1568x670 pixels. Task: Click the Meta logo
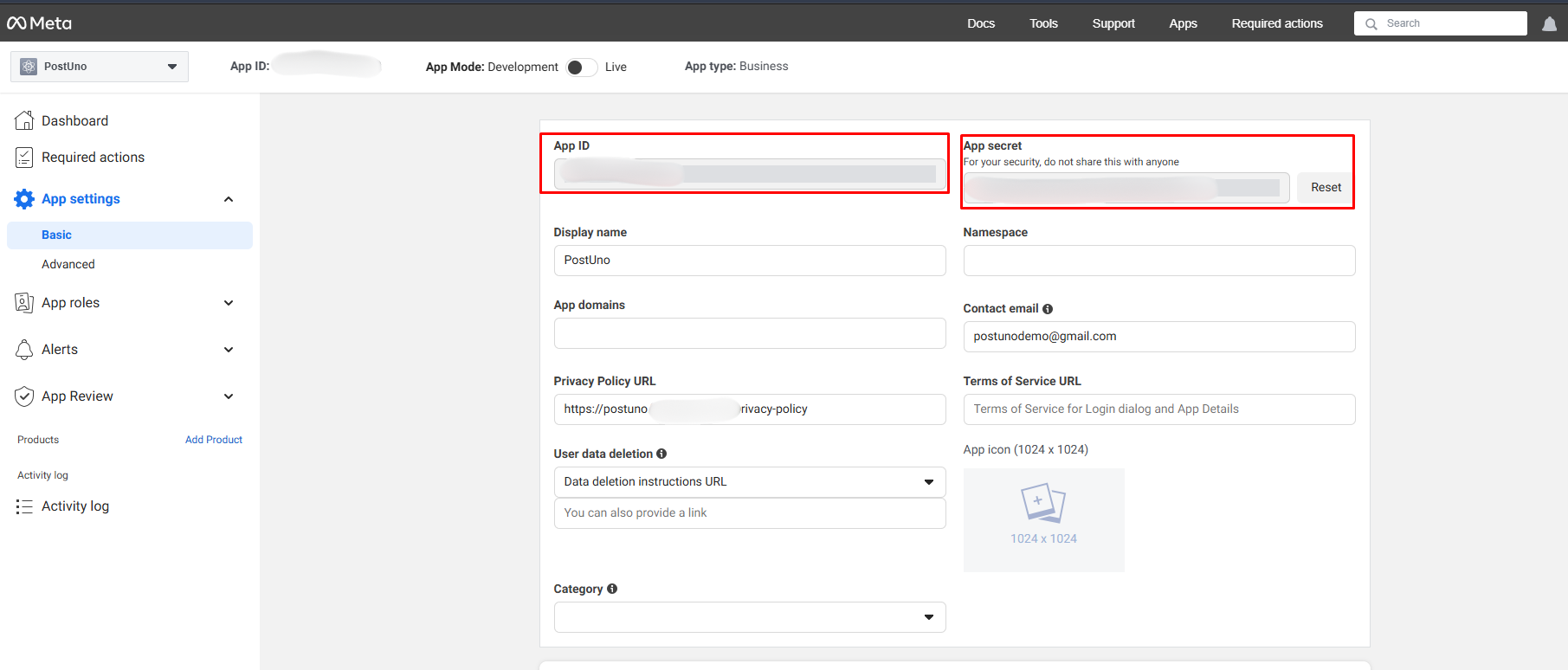40,23
